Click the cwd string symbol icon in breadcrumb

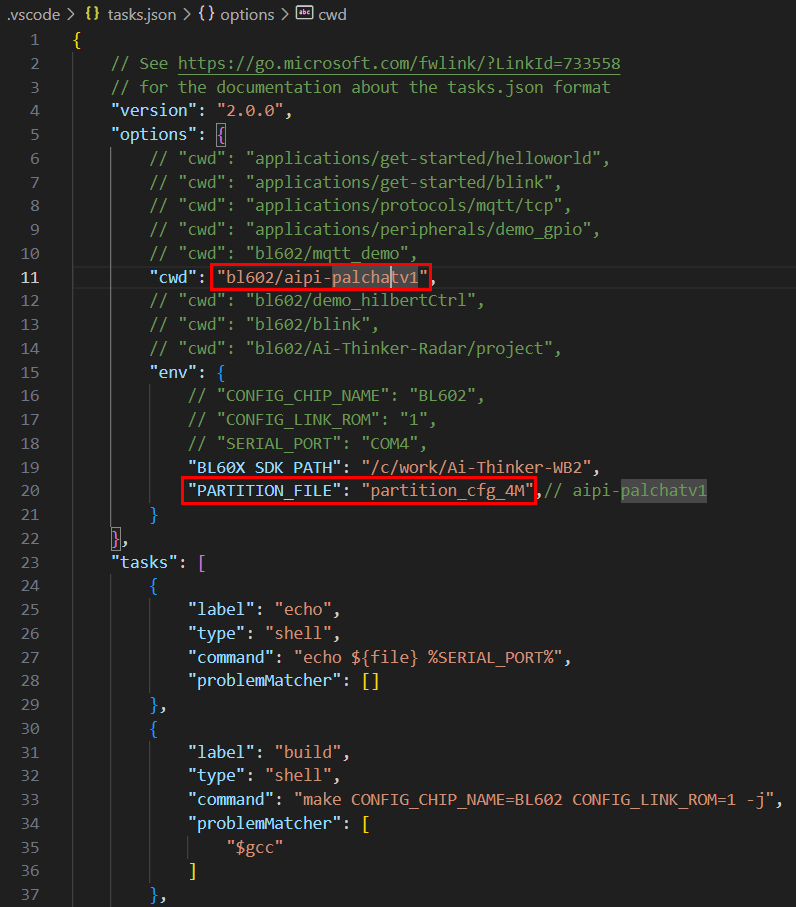pos(304,13)
